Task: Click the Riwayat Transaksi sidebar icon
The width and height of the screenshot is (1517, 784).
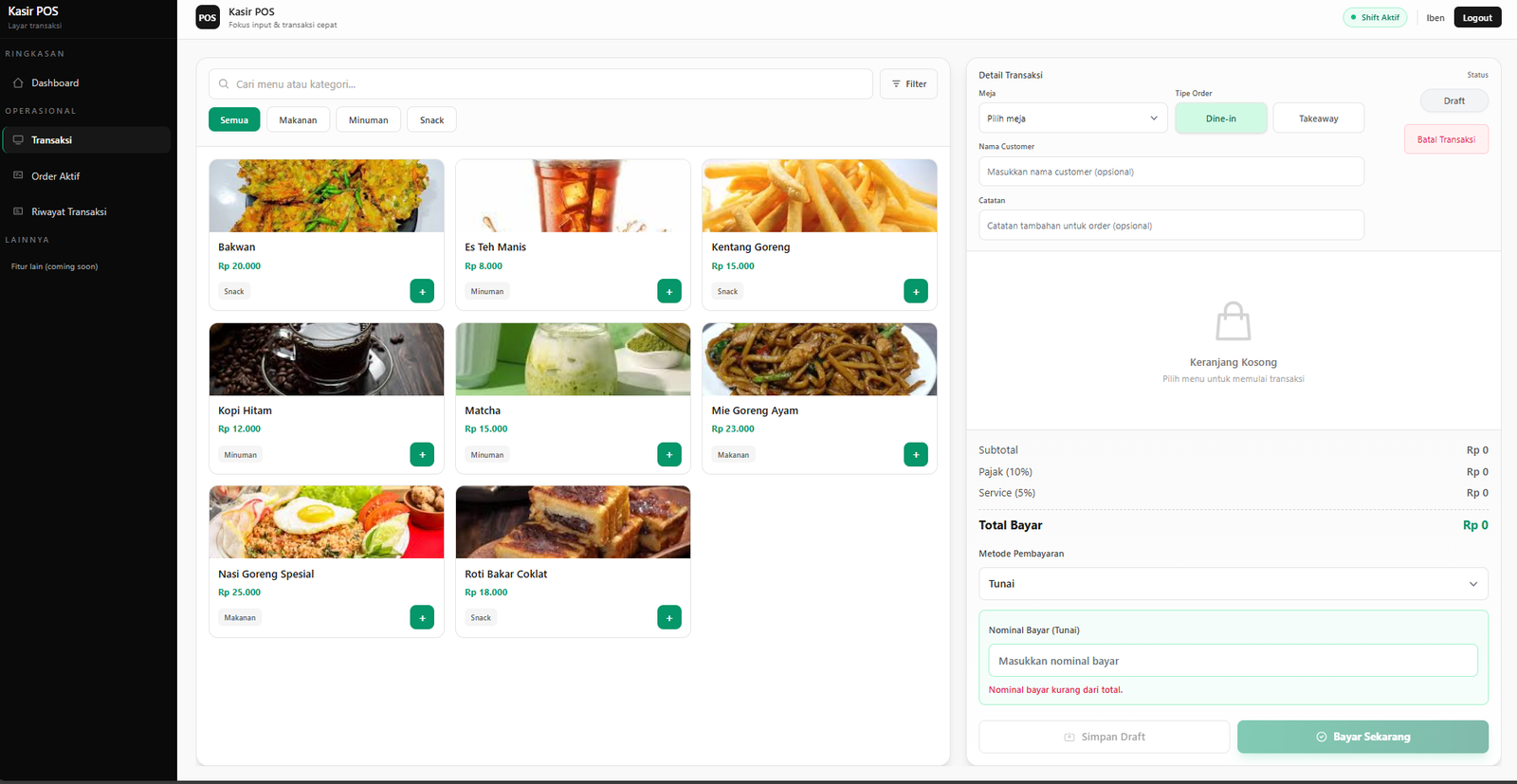Action: coord(18,211)
